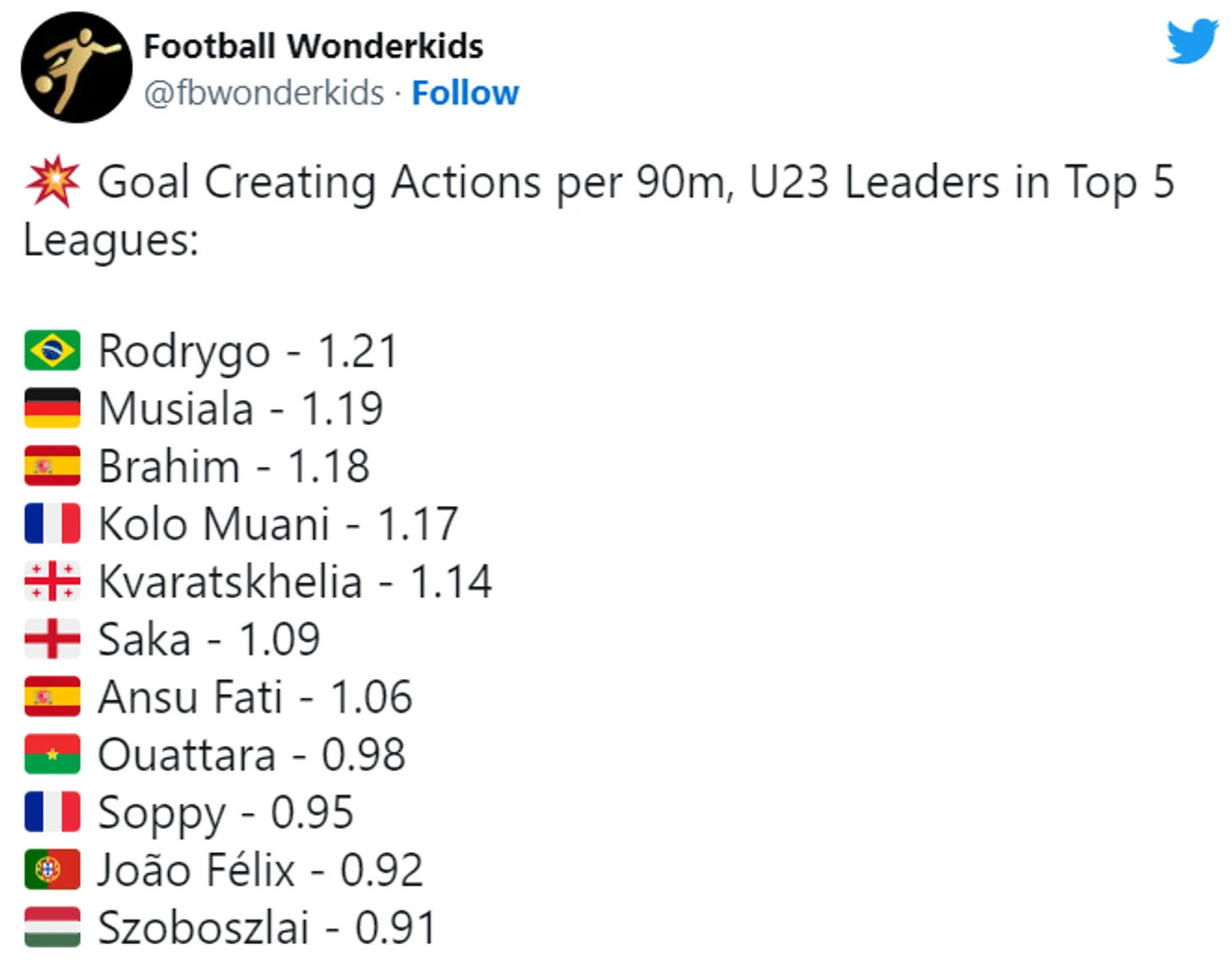The image size is (1232, 960).
Task: Click the England flag beside Saka
Action: pyautogui.click(x=52, y=639)
